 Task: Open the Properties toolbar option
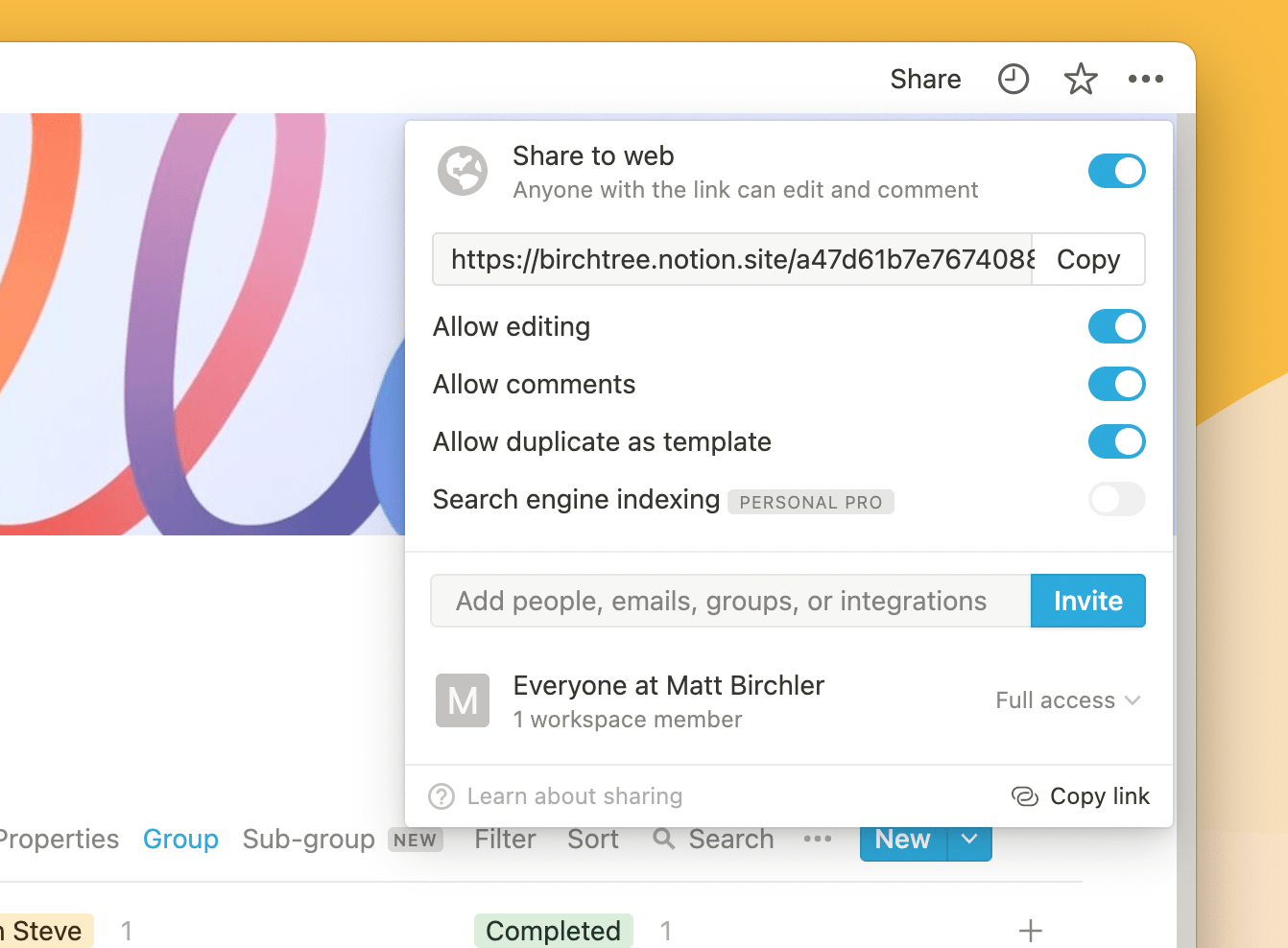60,839
